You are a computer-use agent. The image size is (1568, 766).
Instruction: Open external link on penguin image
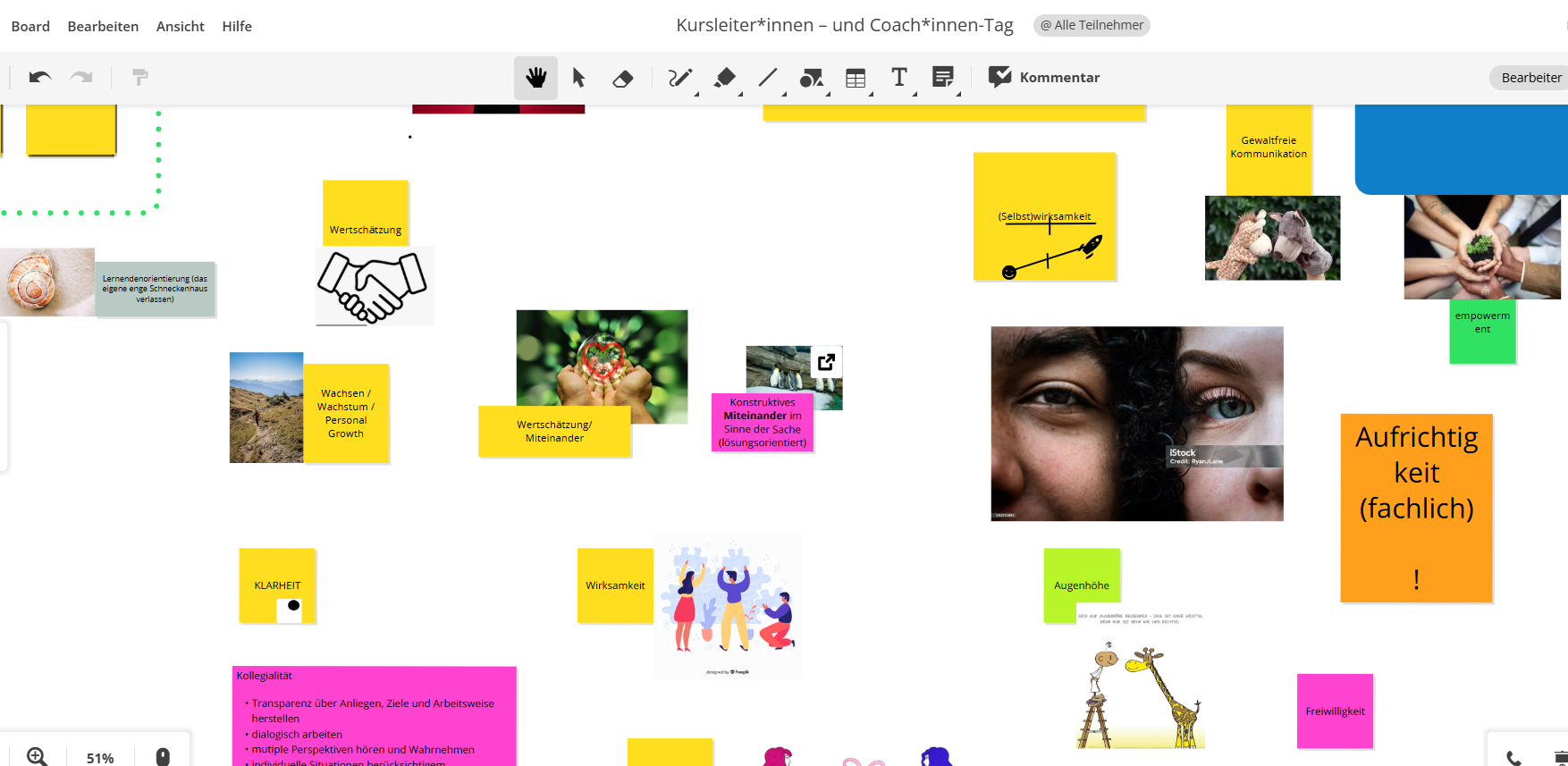coord(826,362)
